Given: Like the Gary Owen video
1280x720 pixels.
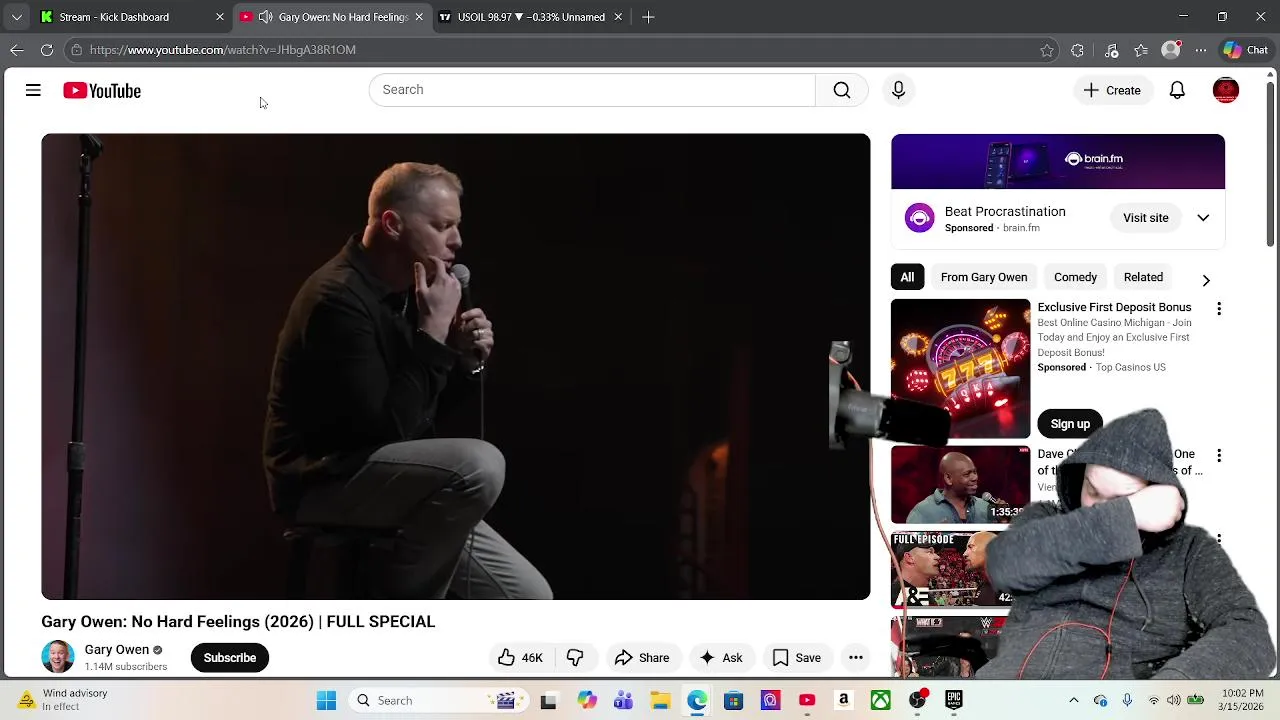Looking at the screenshot, I should (520, 657).
